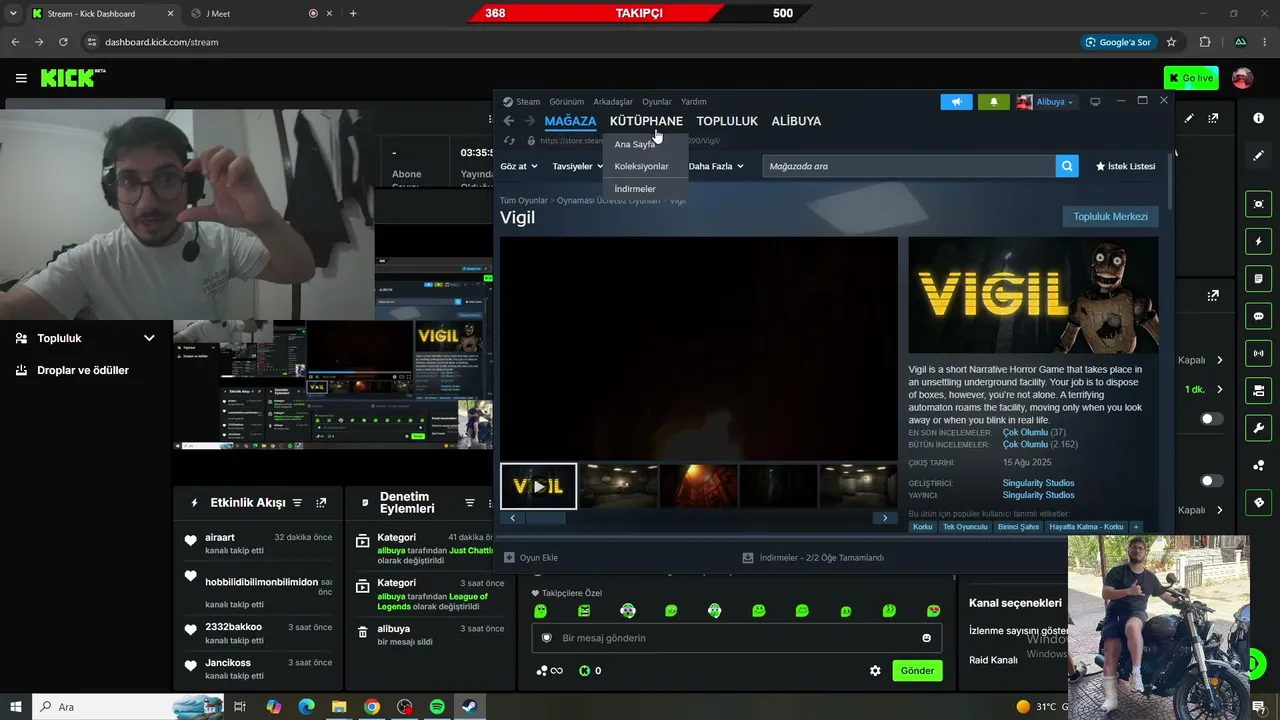Open wrench tools icon in Kick sidebar
The image size is (1280, 720).
pyautogui.click(x=1259, y=428)
